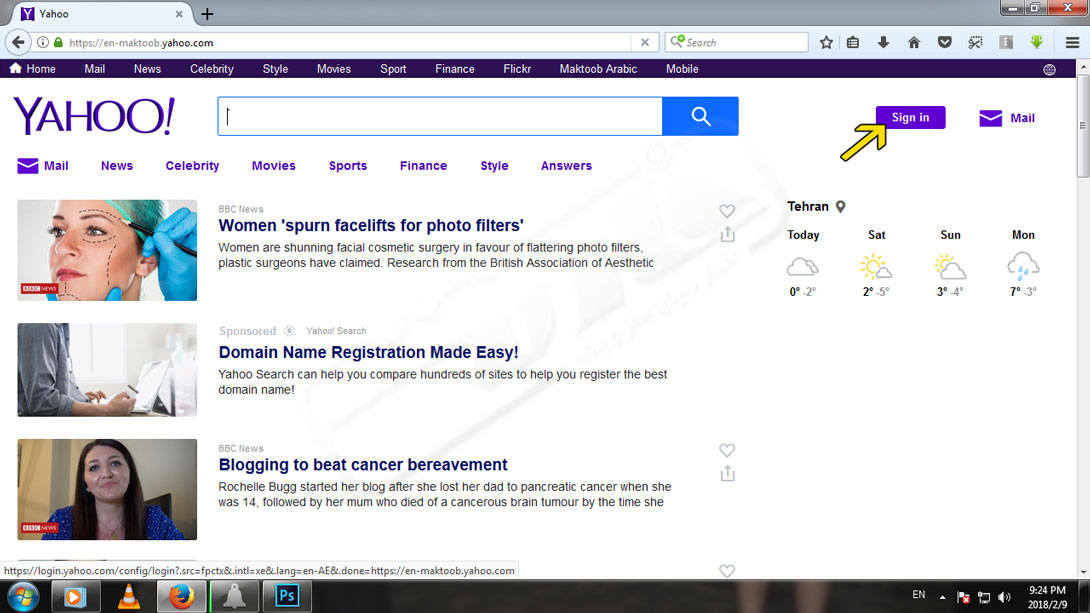Open Style in the purple top bar
The image size is (1090, 613).
coord(275,69)
